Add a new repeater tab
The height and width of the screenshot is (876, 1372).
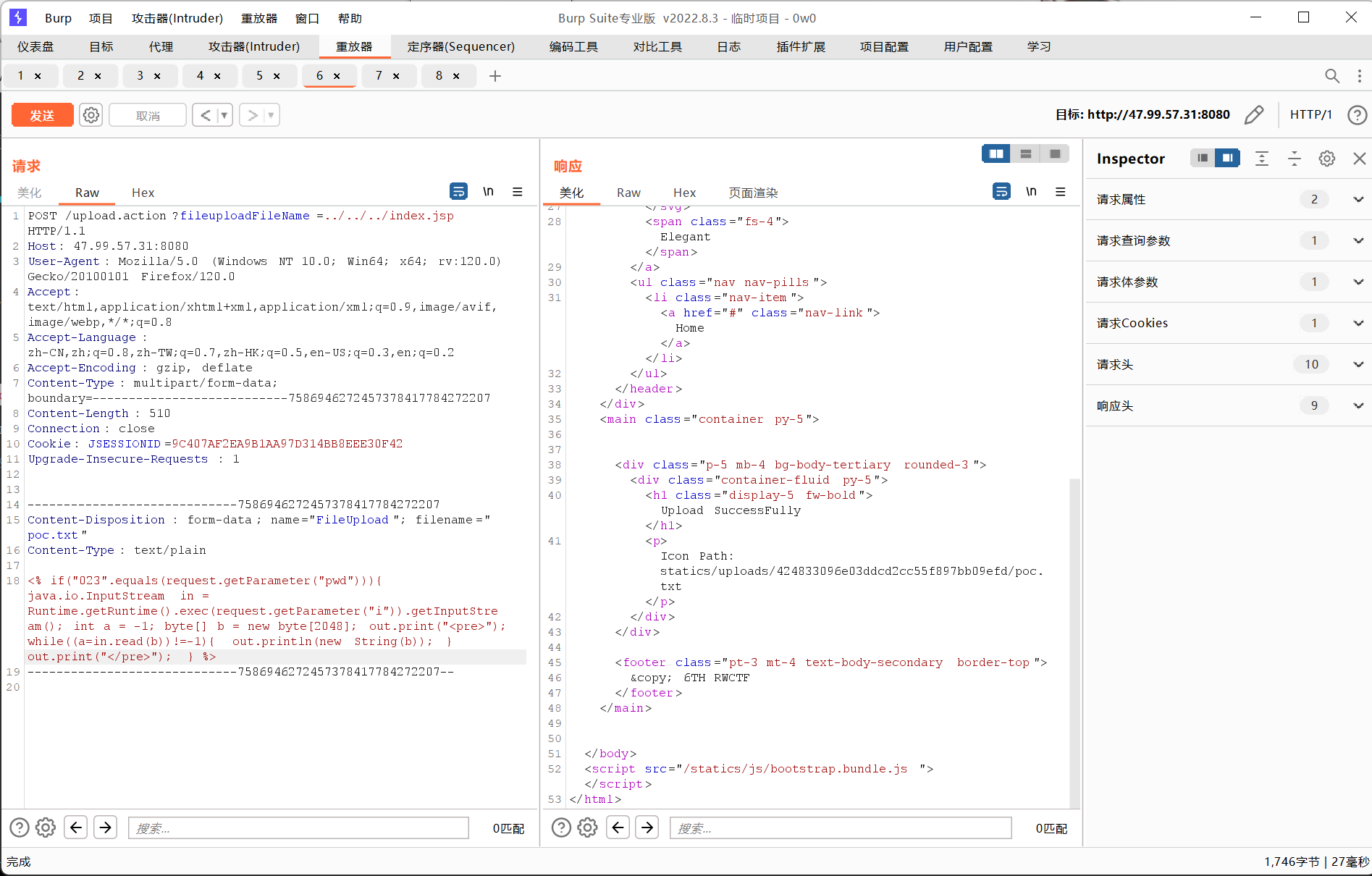pos(495,76)
